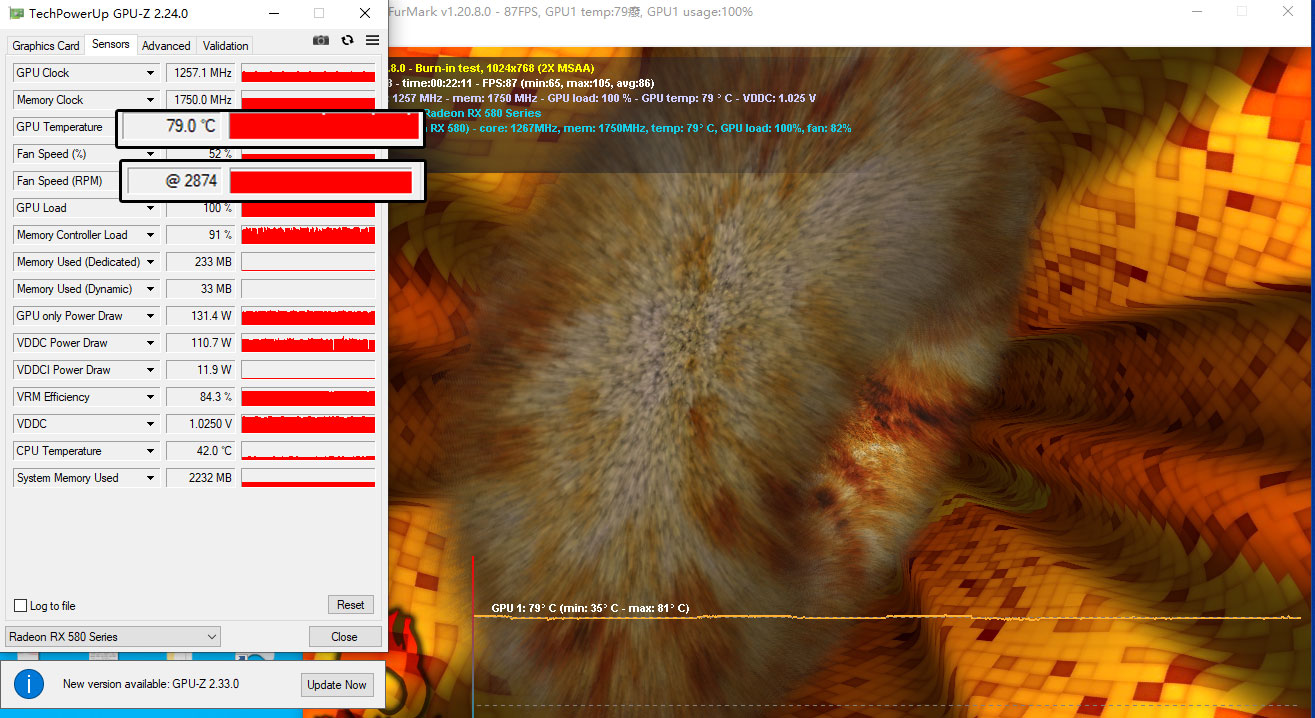
Task: Open the VDDC Power Draw dropdown
Action: point(151,343)
